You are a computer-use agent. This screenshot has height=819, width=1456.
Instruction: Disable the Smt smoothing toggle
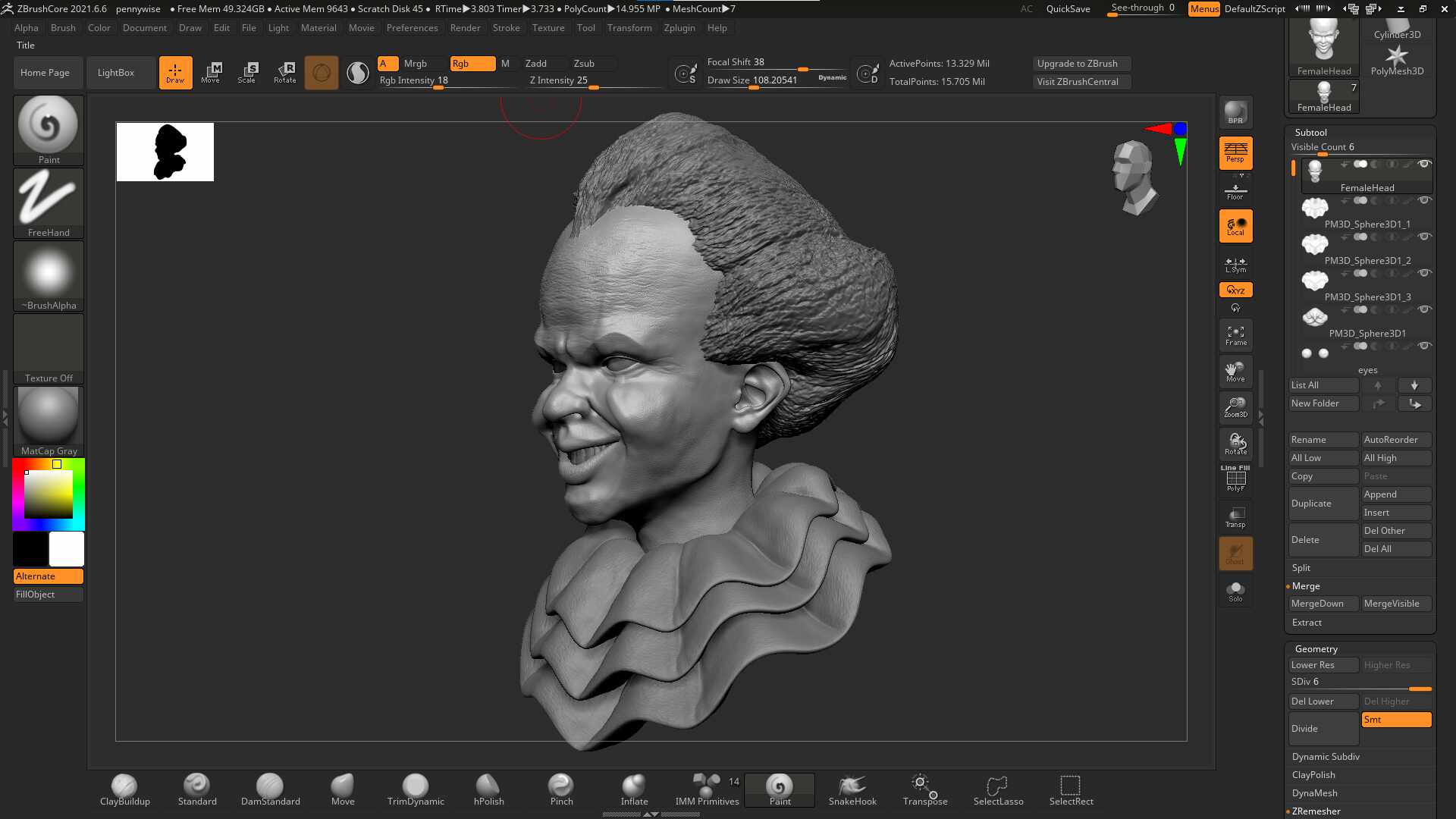(1396, 720)
